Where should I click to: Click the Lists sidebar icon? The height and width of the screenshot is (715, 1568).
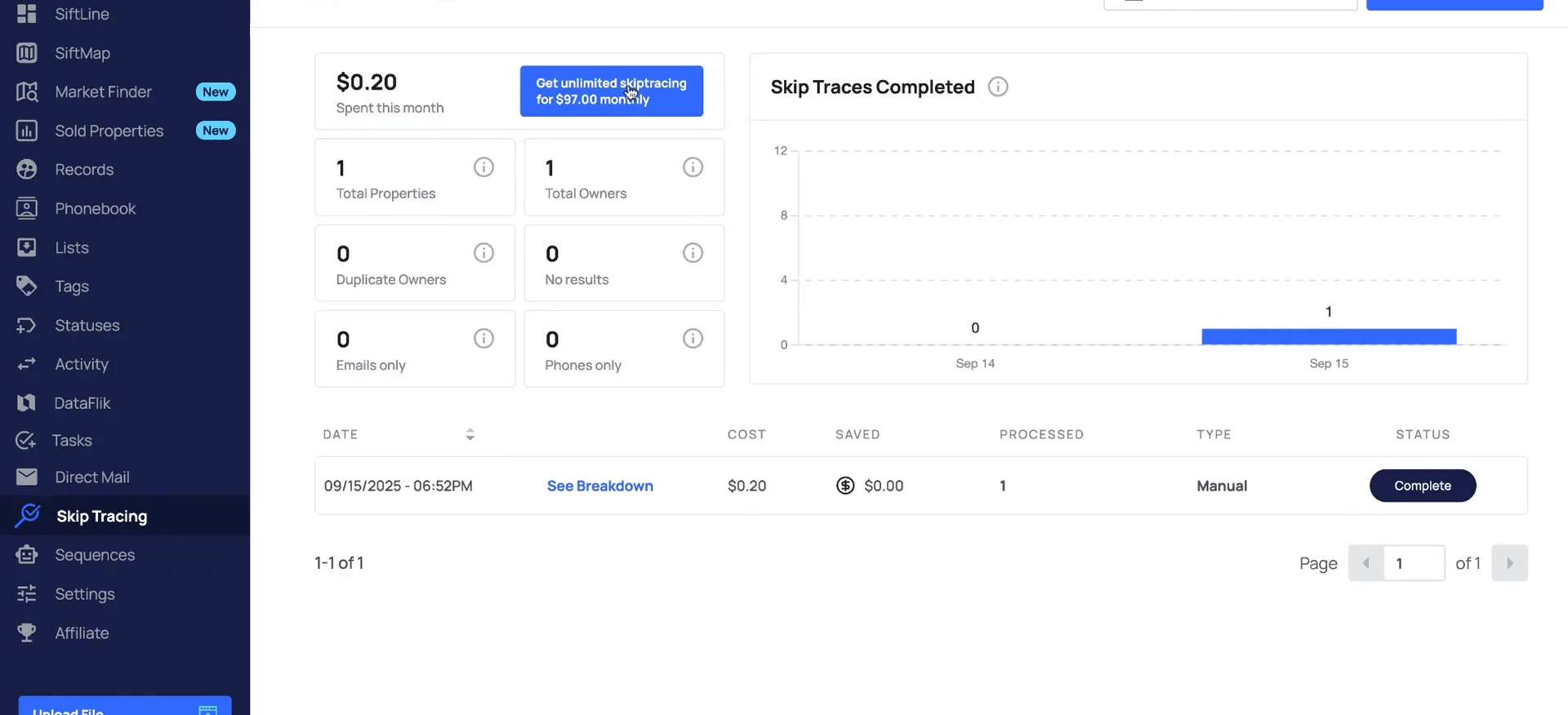pos(27,247)
